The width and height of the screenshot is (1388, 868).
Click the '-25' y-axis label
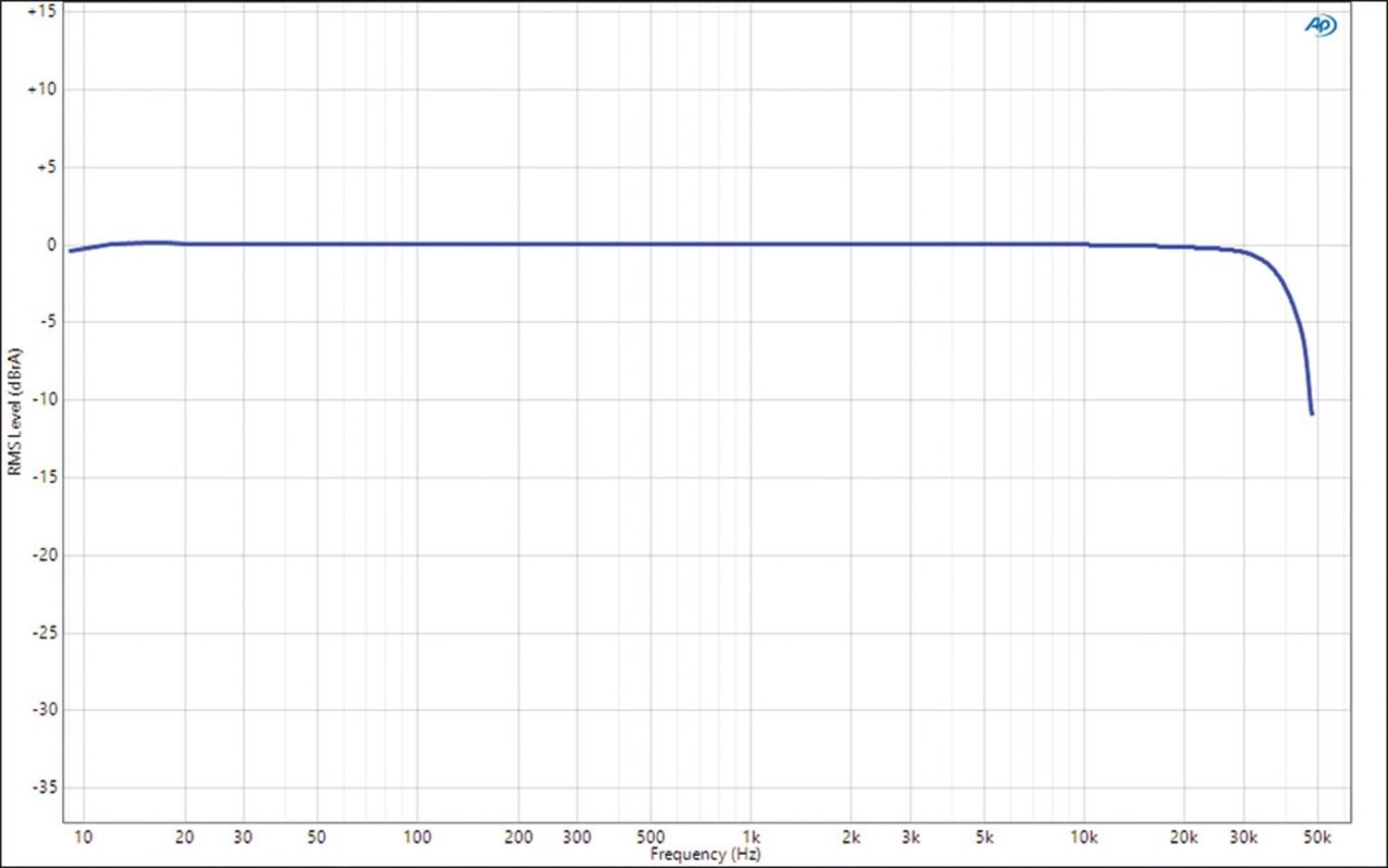coord(43,633)
